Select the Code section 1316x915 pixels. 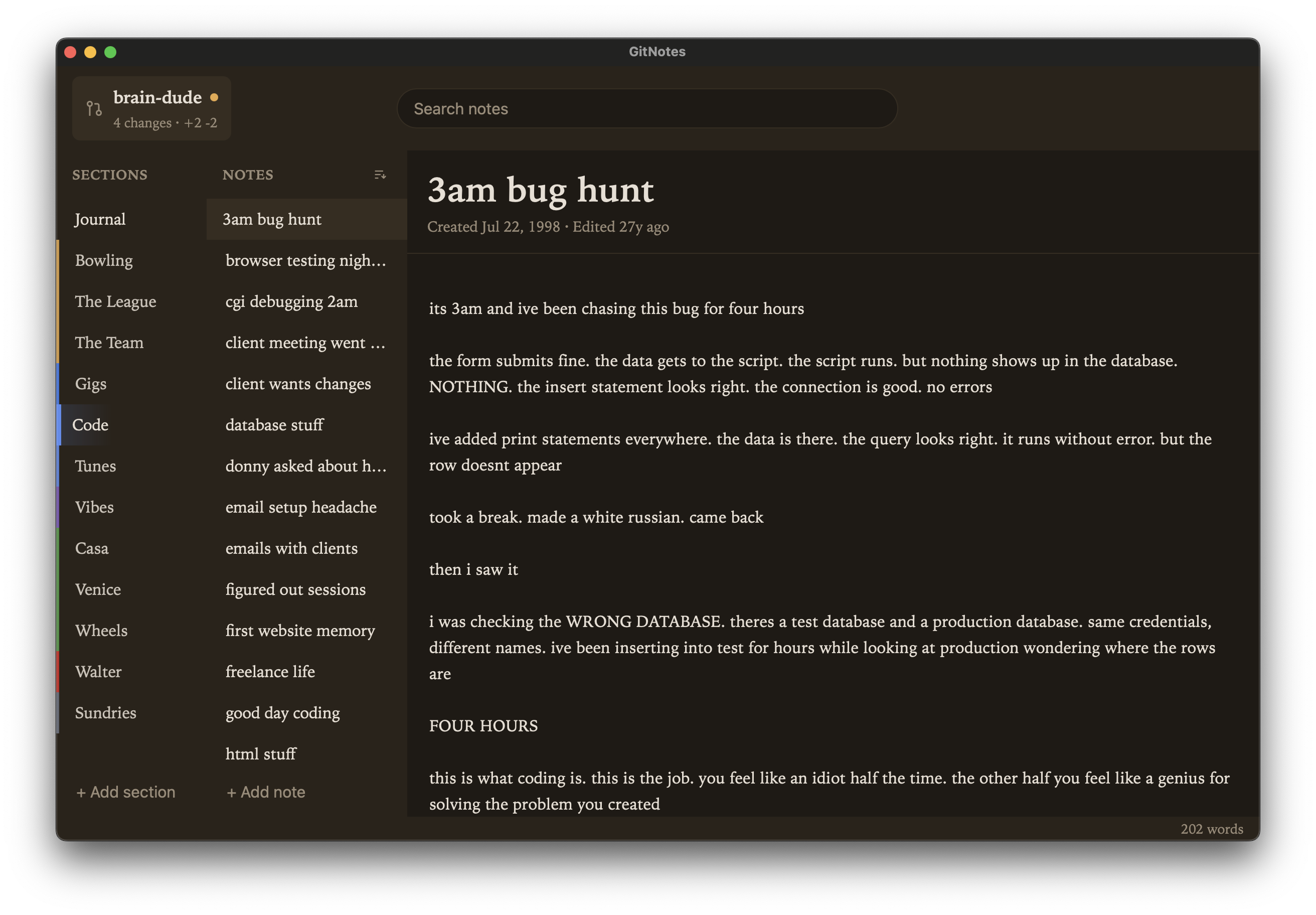pyautogui.click(x=91, y=425)
